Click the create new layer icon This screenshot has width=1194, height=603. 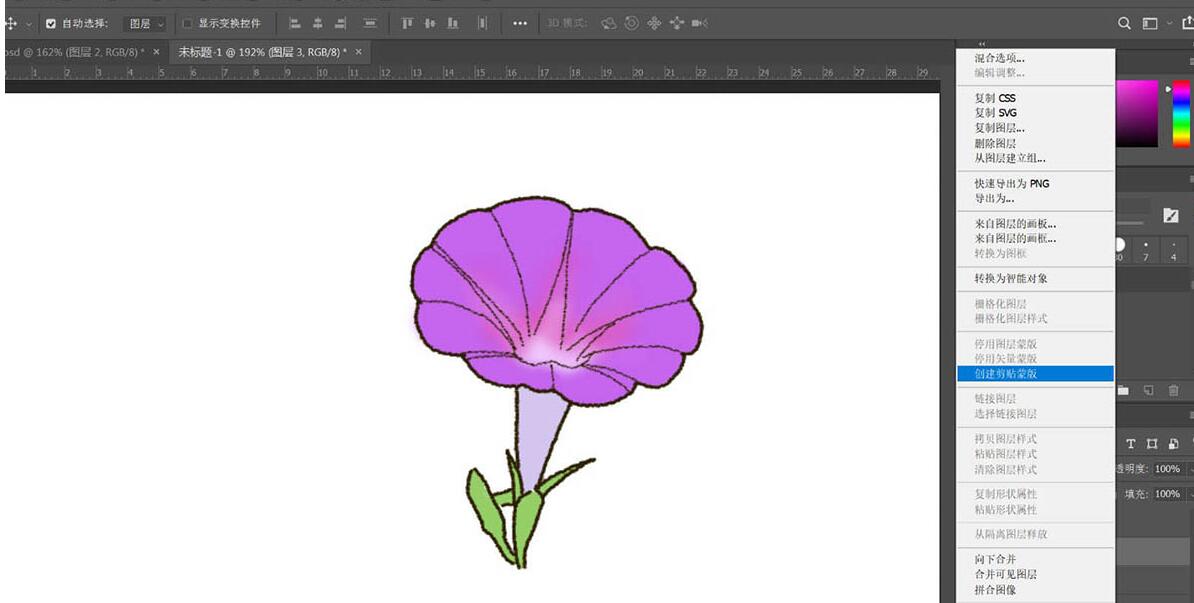[1150, 390]
